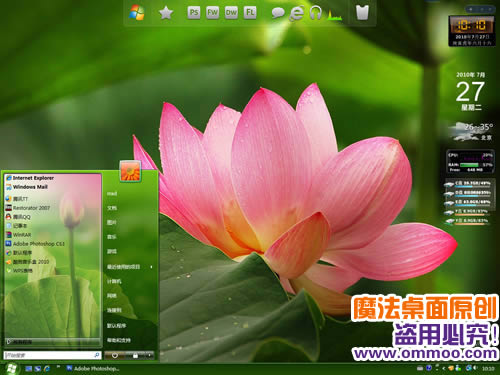The image size is (500, 375).
Task: Click the user account picture thumbnail
Action: pyautogui.click(x=130, y=171)
